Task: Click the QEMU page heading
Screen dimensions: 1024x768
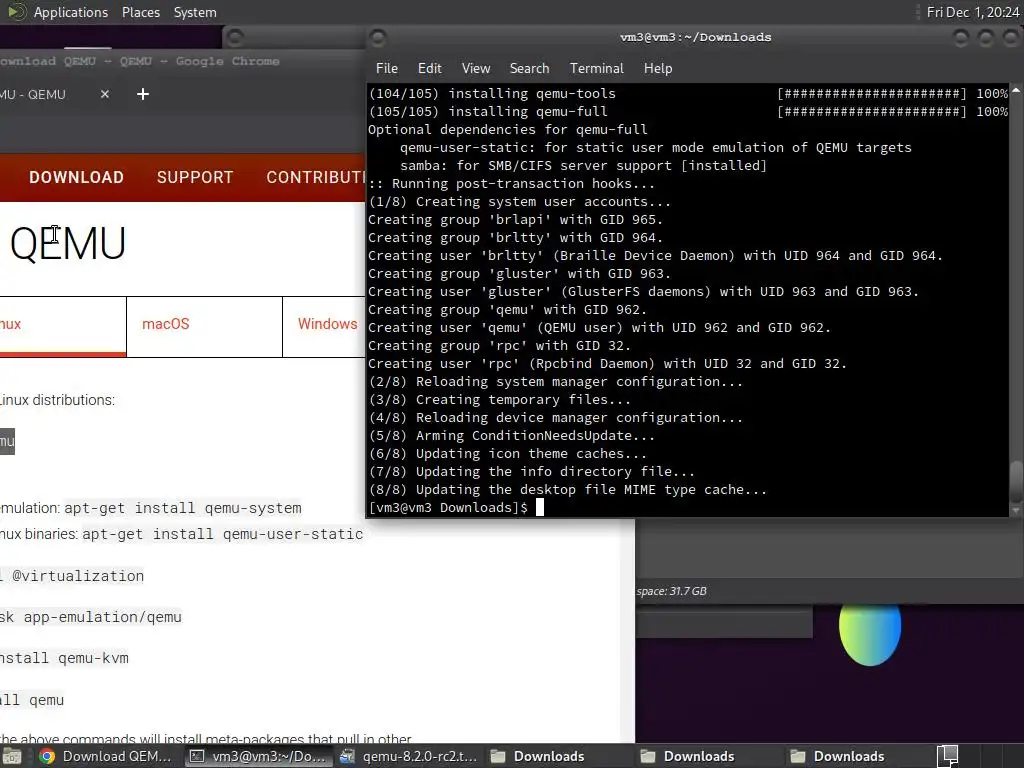Action: pyautogui.click(x=67, y=244)
